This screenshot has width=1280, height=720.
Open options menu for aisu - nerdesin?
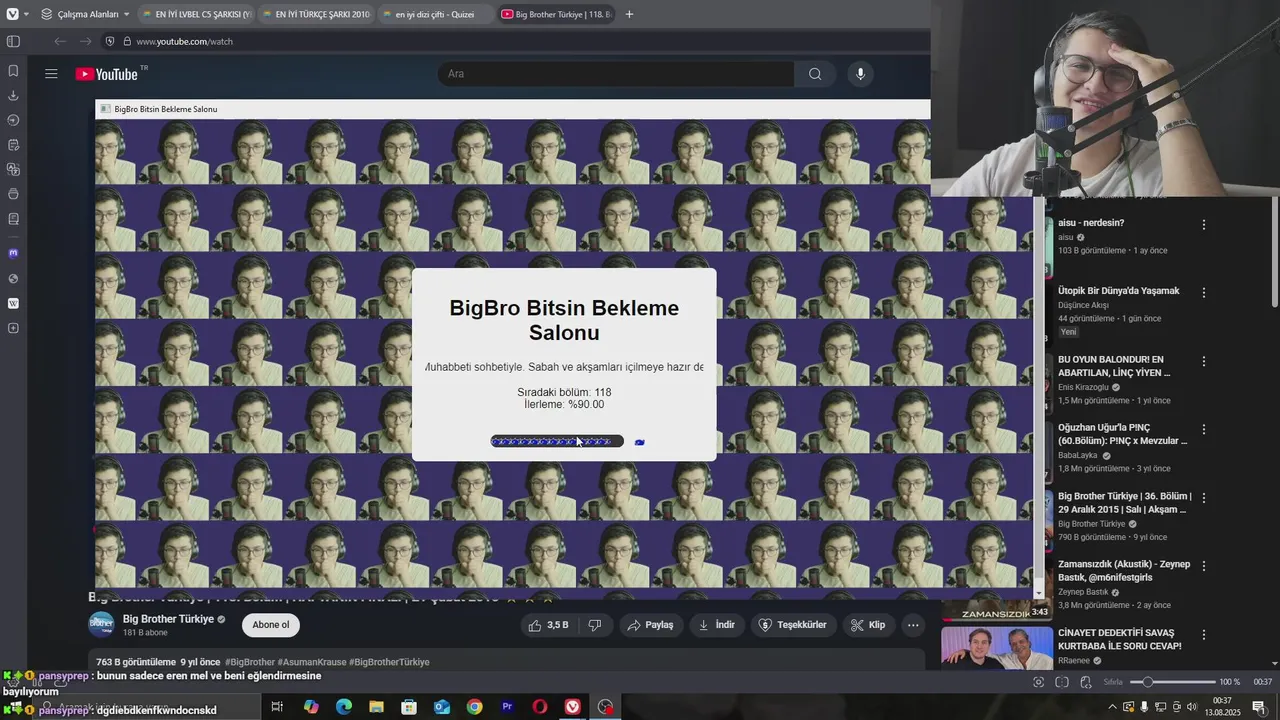(1204, 225)
